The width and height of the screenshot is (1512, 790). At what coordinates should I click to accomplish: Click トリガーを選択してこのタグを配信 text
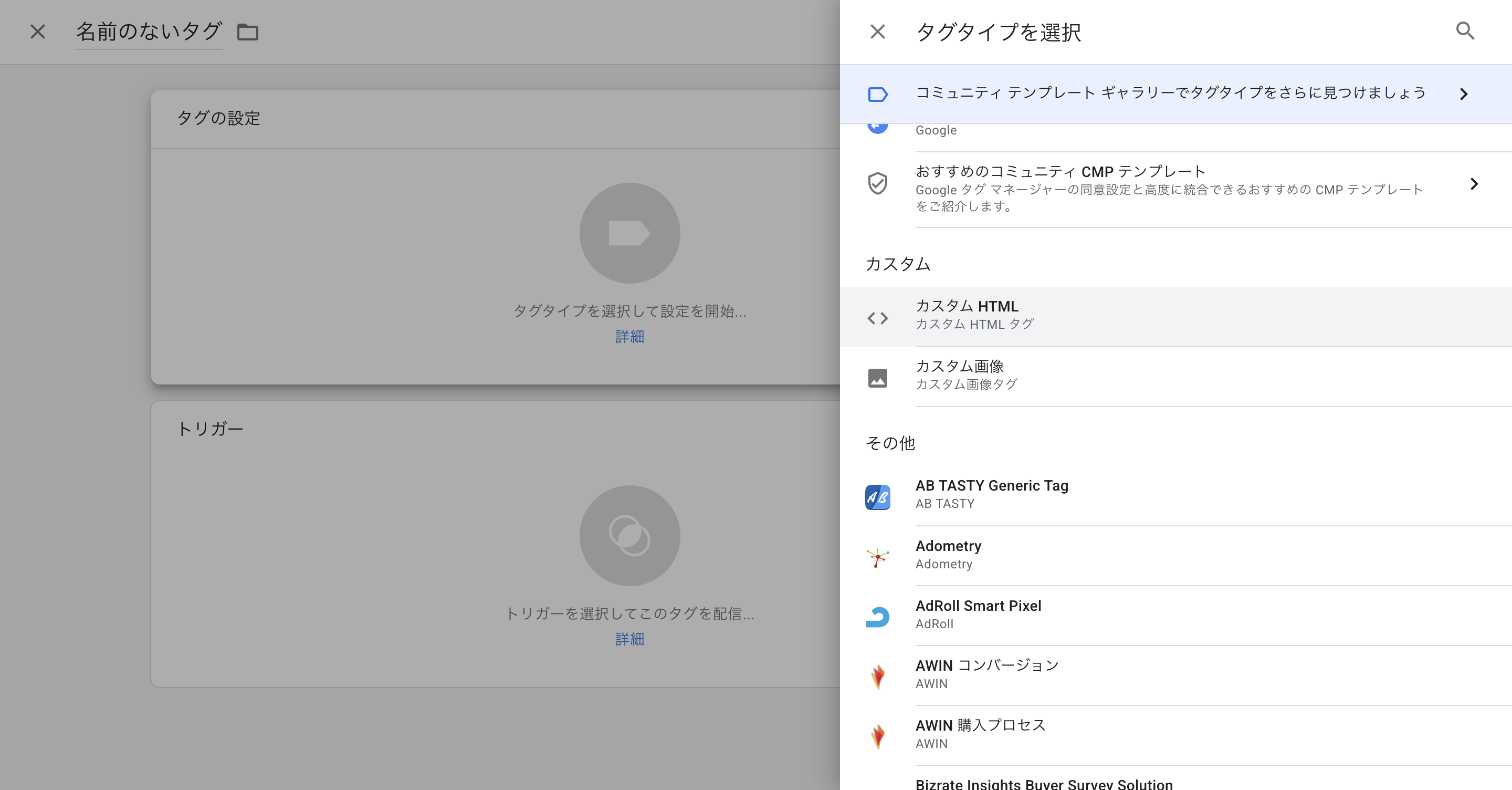(x=630, y=613)
